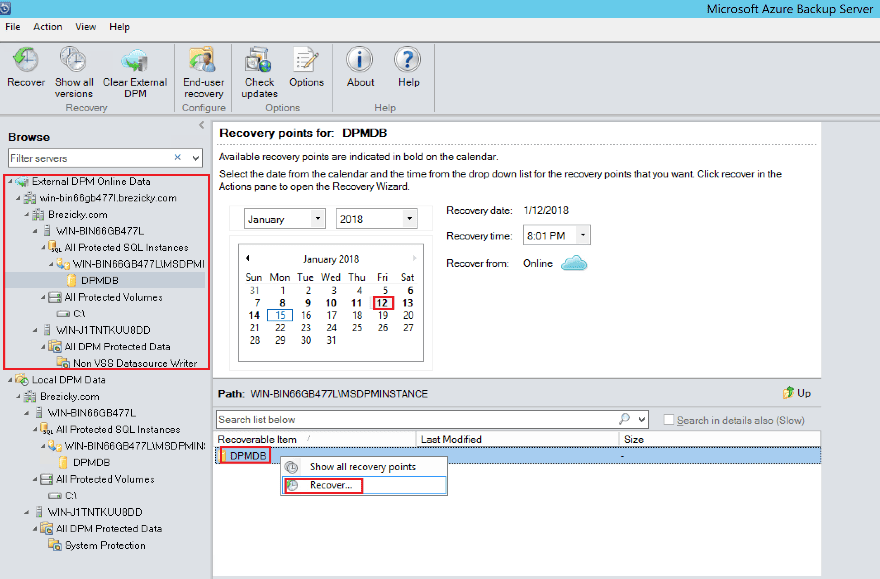Image resolution: width=880 pixels, height=579 pixels.
Task: Click the Clear External DPM icon
Action: coord(135,61)
